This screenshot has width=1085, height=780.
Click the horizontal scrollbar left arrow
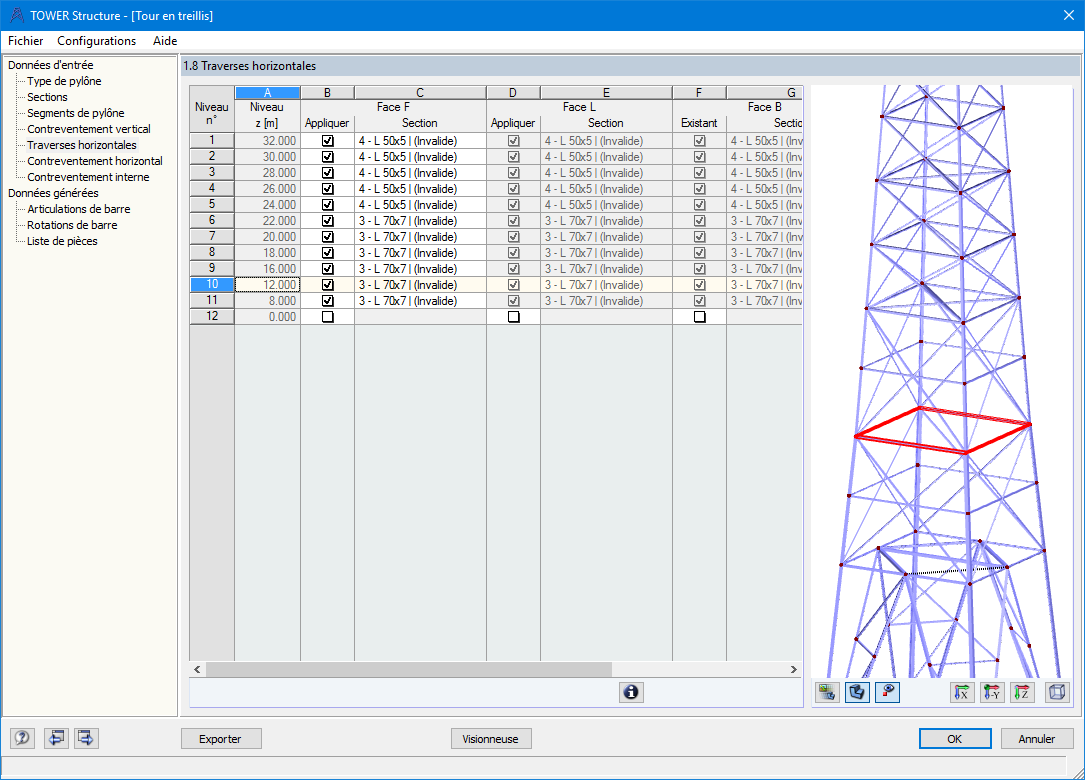coord(197,669)
